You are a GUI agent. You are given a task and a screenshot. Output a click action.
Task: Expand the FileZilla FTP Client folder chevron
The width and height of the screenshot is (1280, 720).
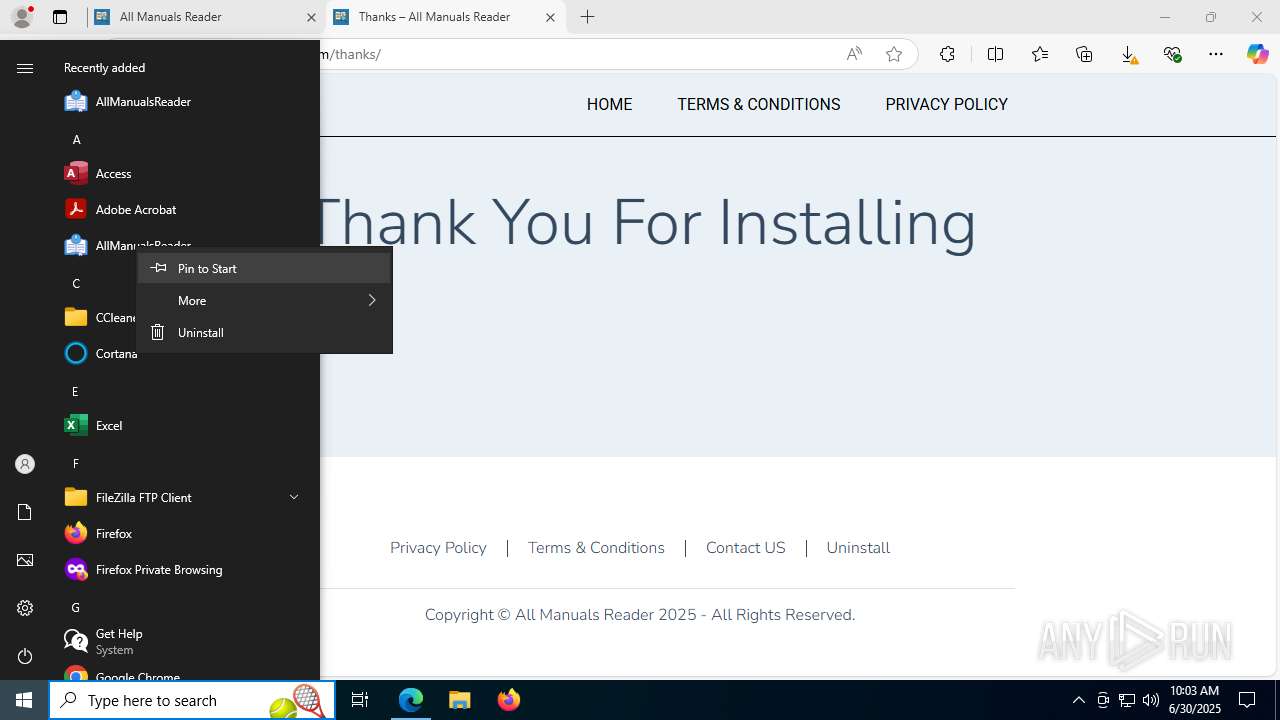294,497
